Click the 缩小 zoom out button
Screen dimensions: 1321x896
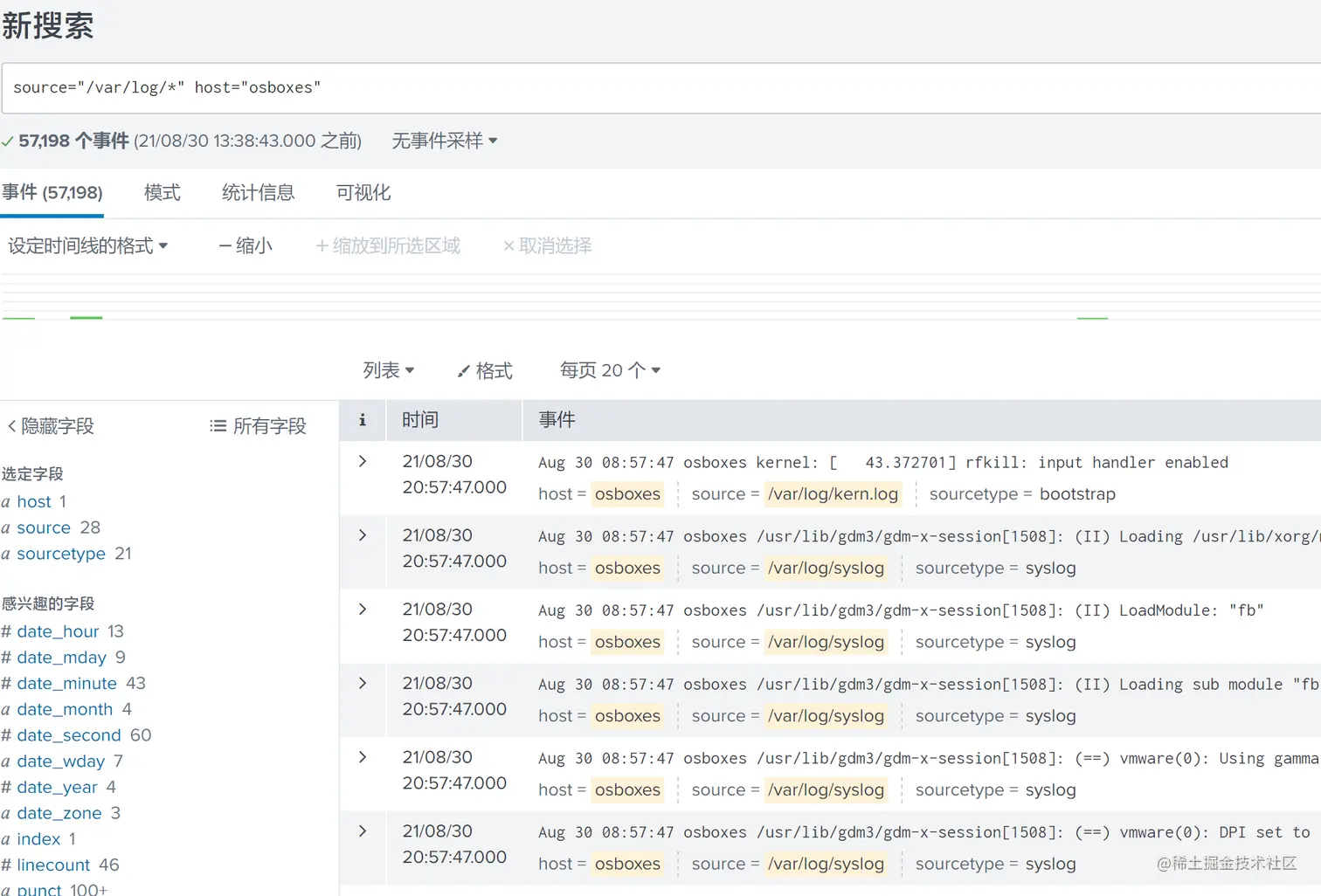tap(246, 245)
